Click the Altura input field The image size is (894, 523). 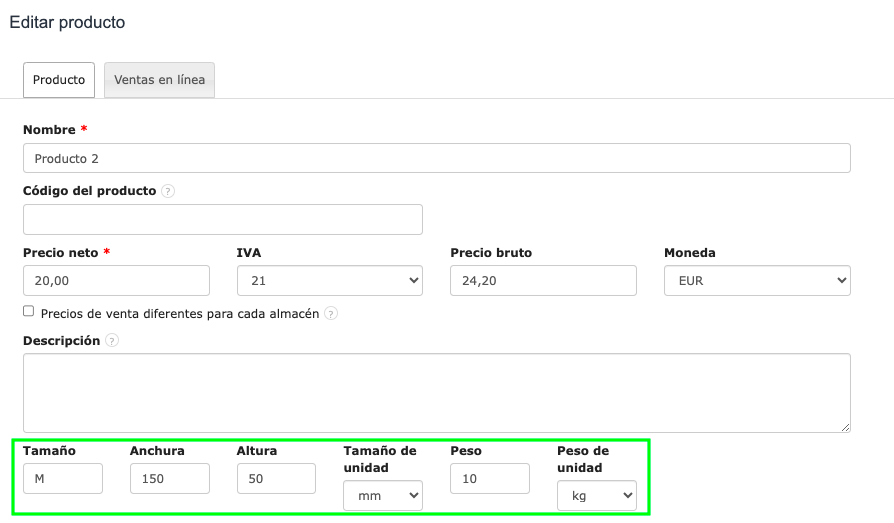(276, 479)
